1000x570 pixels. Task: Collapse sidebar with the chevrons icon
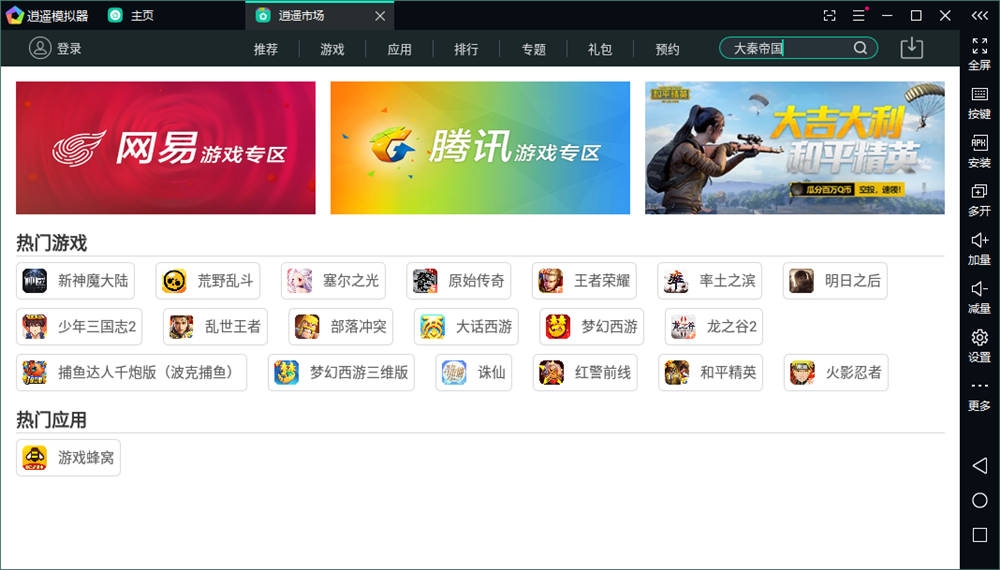(980, 15)
